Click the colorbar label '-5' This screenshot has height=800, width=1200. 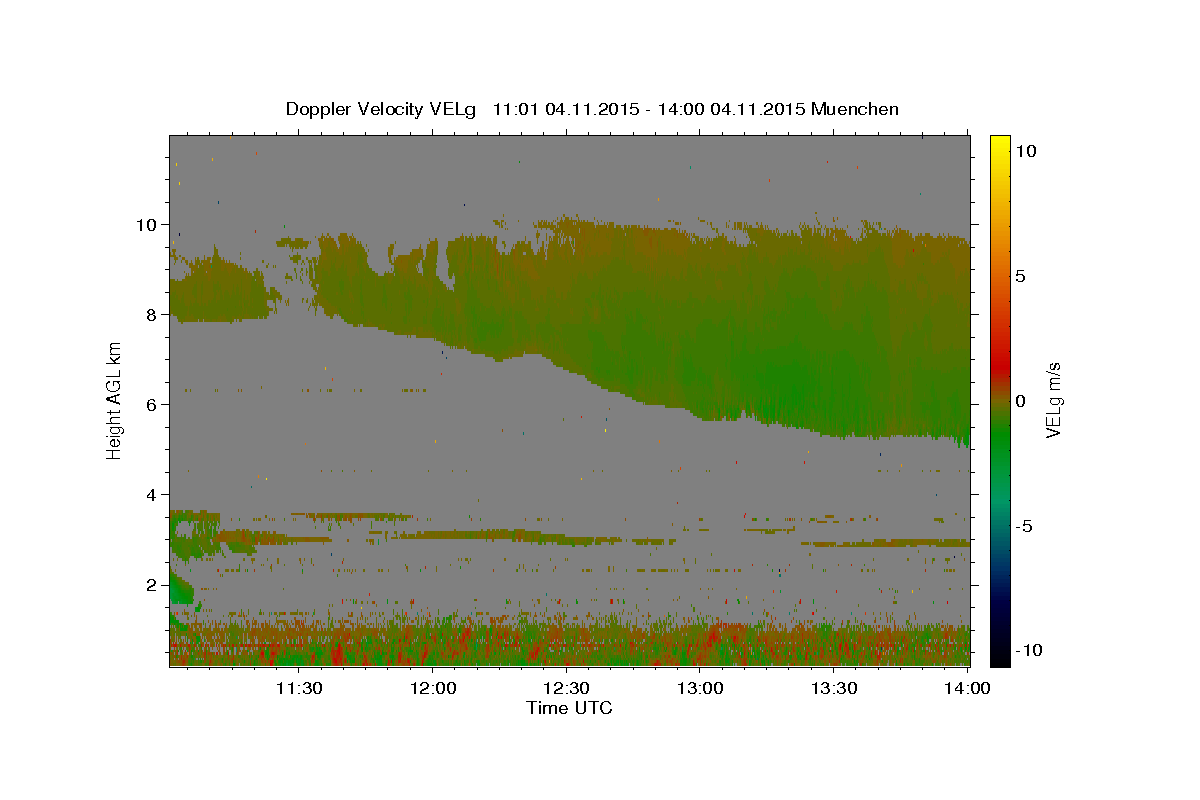point(1024,526)
